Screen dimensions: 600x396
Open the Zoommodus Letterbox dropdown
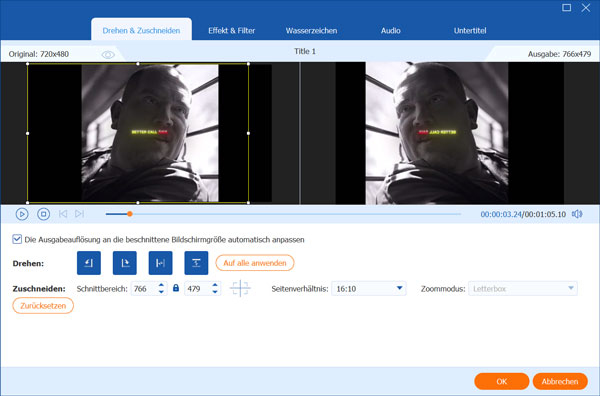click(523, 288)
